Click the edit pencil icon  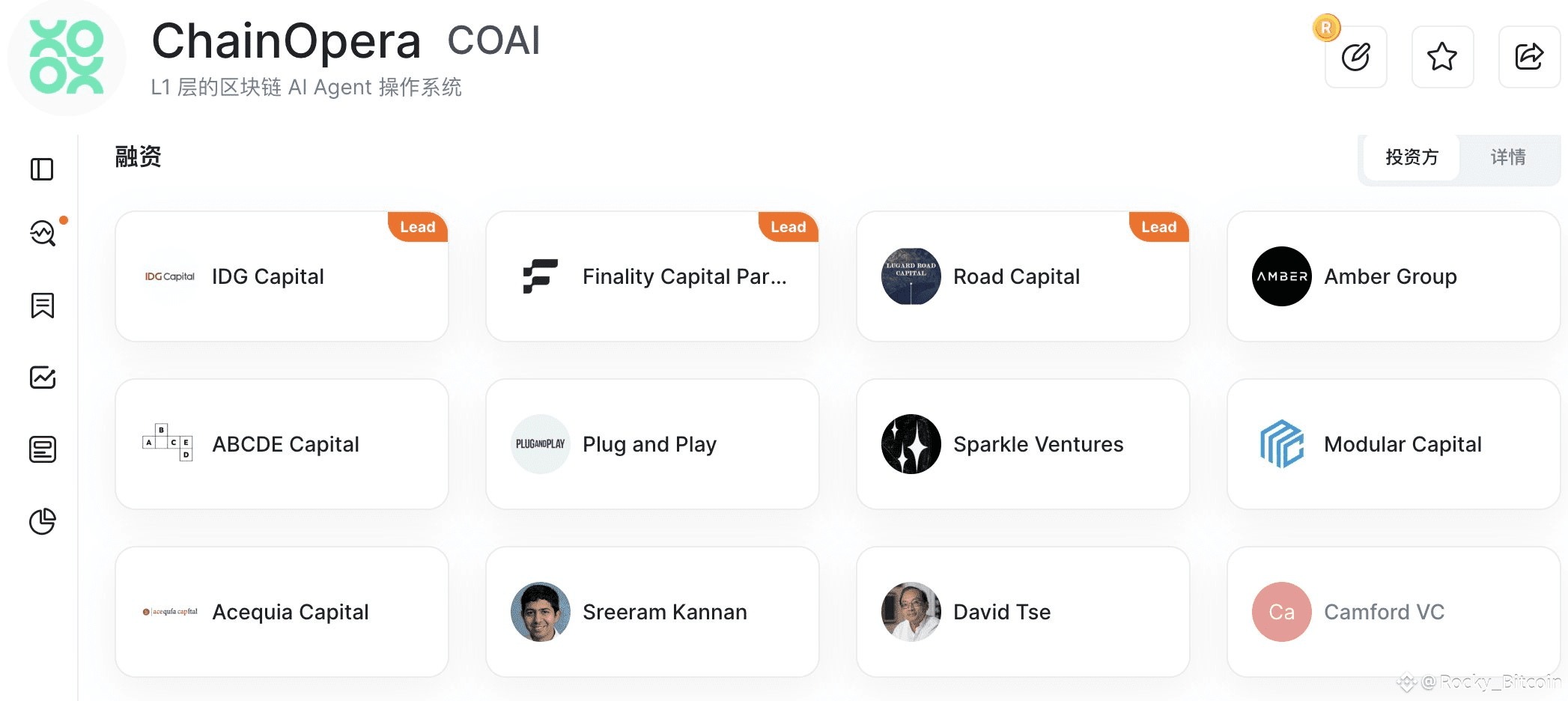click(1355, 57)
